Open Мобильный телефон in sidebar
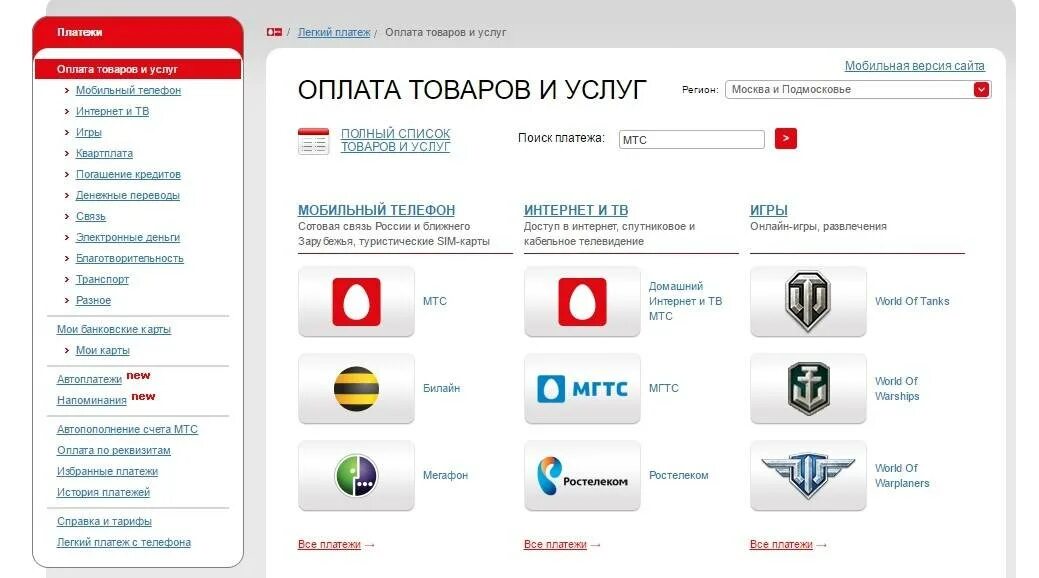 tap(128, 90)
